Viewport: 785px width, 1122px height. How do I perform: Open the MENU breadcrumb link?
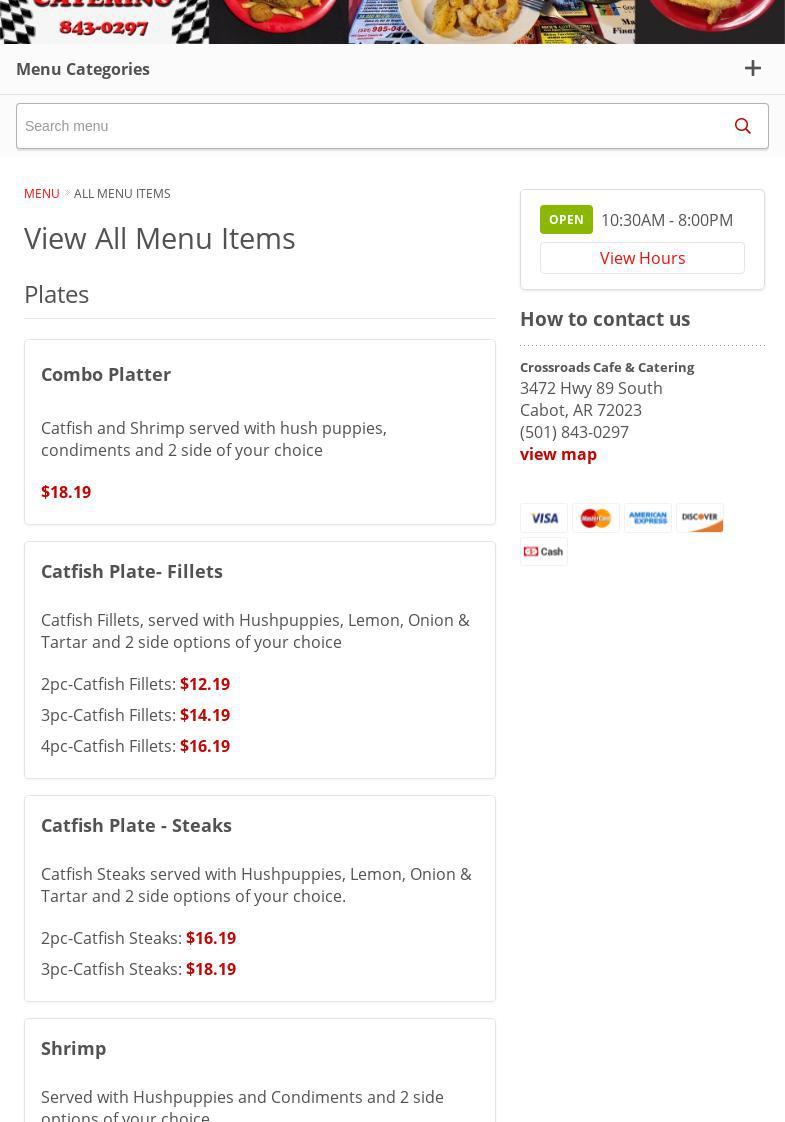(42, 193)
